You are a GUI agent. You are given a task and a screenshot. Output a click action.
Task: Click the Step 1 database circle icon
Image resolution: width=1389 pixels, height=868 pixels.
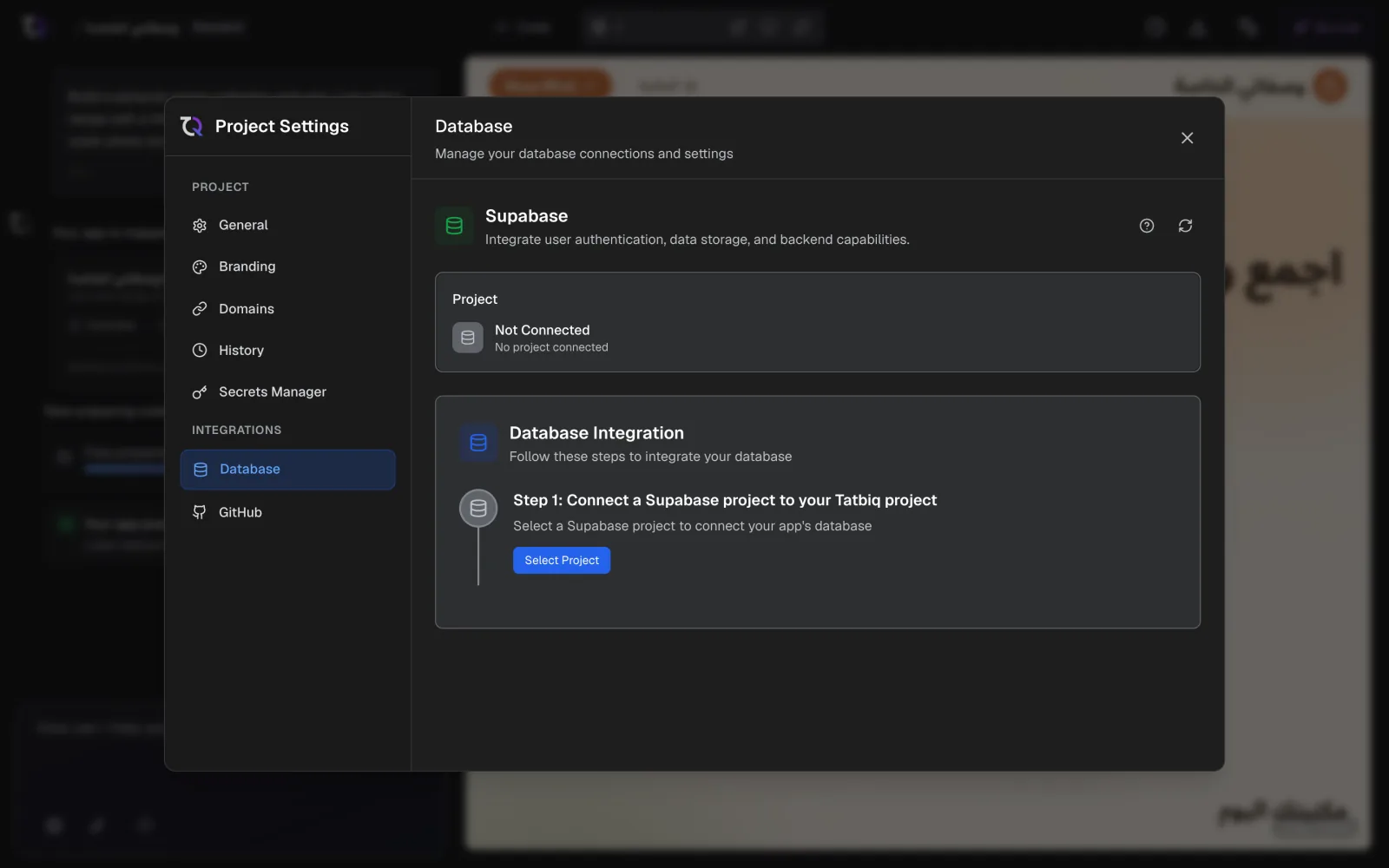tap(478, 509)
